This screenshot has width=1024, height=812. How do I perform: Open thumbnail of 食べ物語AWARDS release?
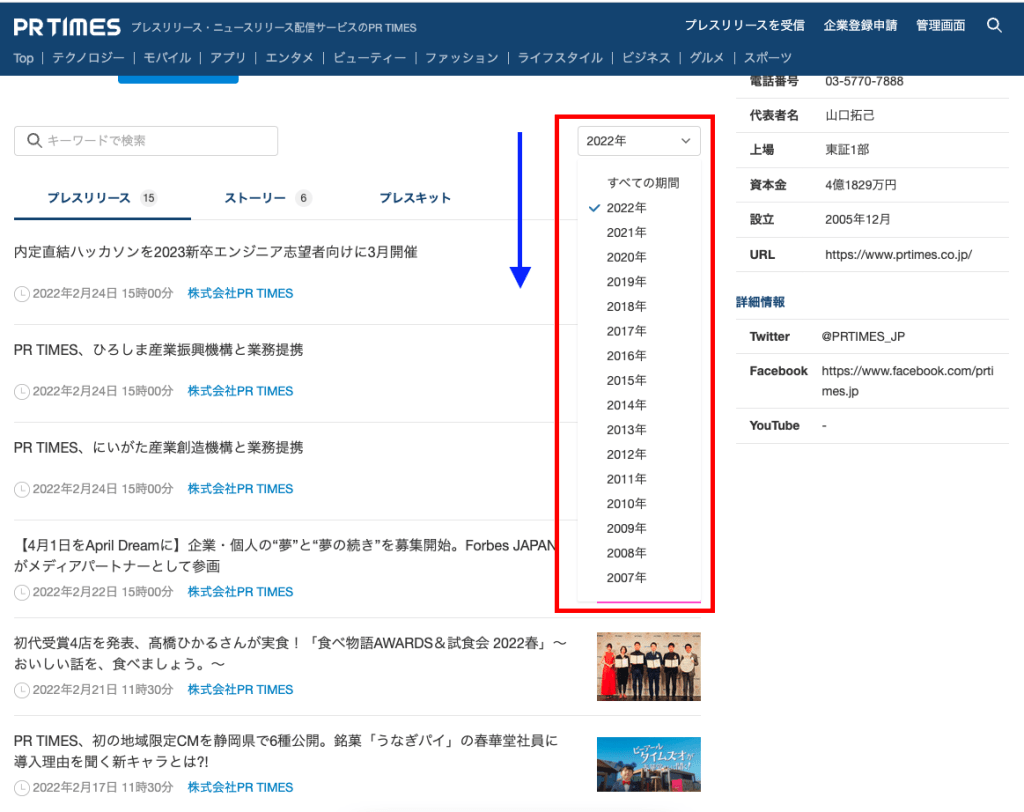pyautogui.click(x=648, y=666)
